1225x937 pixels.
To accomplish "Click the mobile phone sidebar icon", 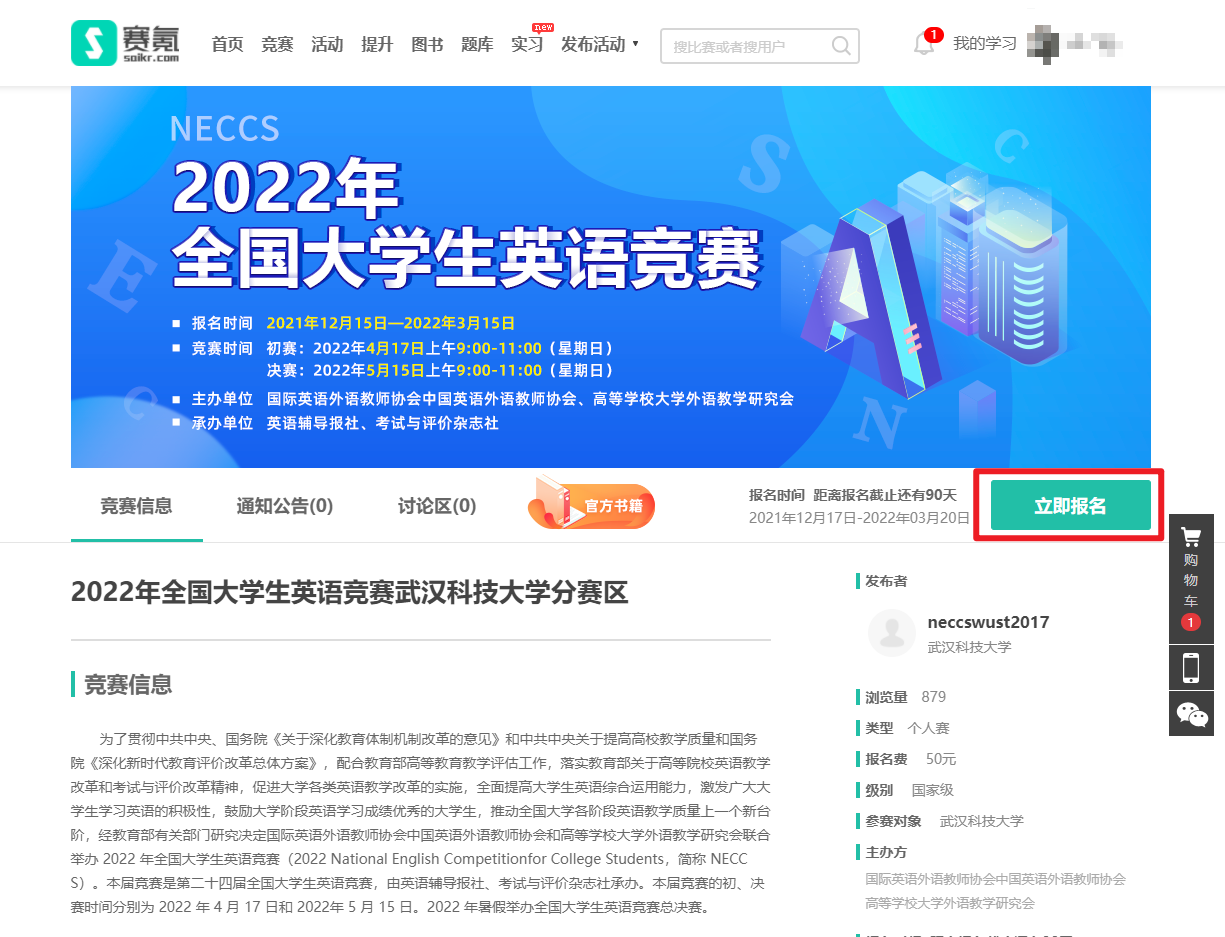I will (1191, 667).
